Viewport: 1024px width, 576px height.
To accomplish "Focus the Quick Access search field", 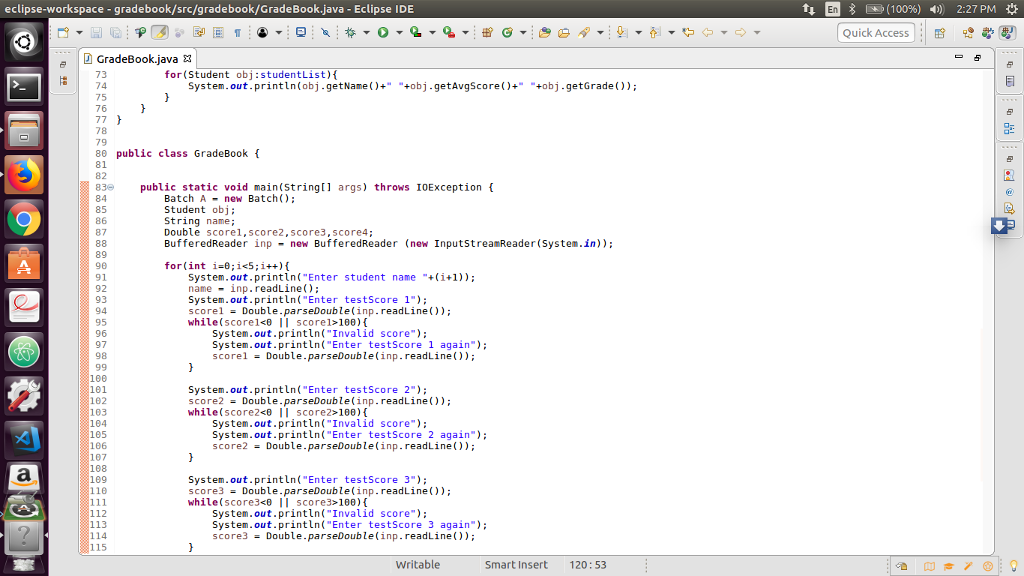I will (876, 33).
